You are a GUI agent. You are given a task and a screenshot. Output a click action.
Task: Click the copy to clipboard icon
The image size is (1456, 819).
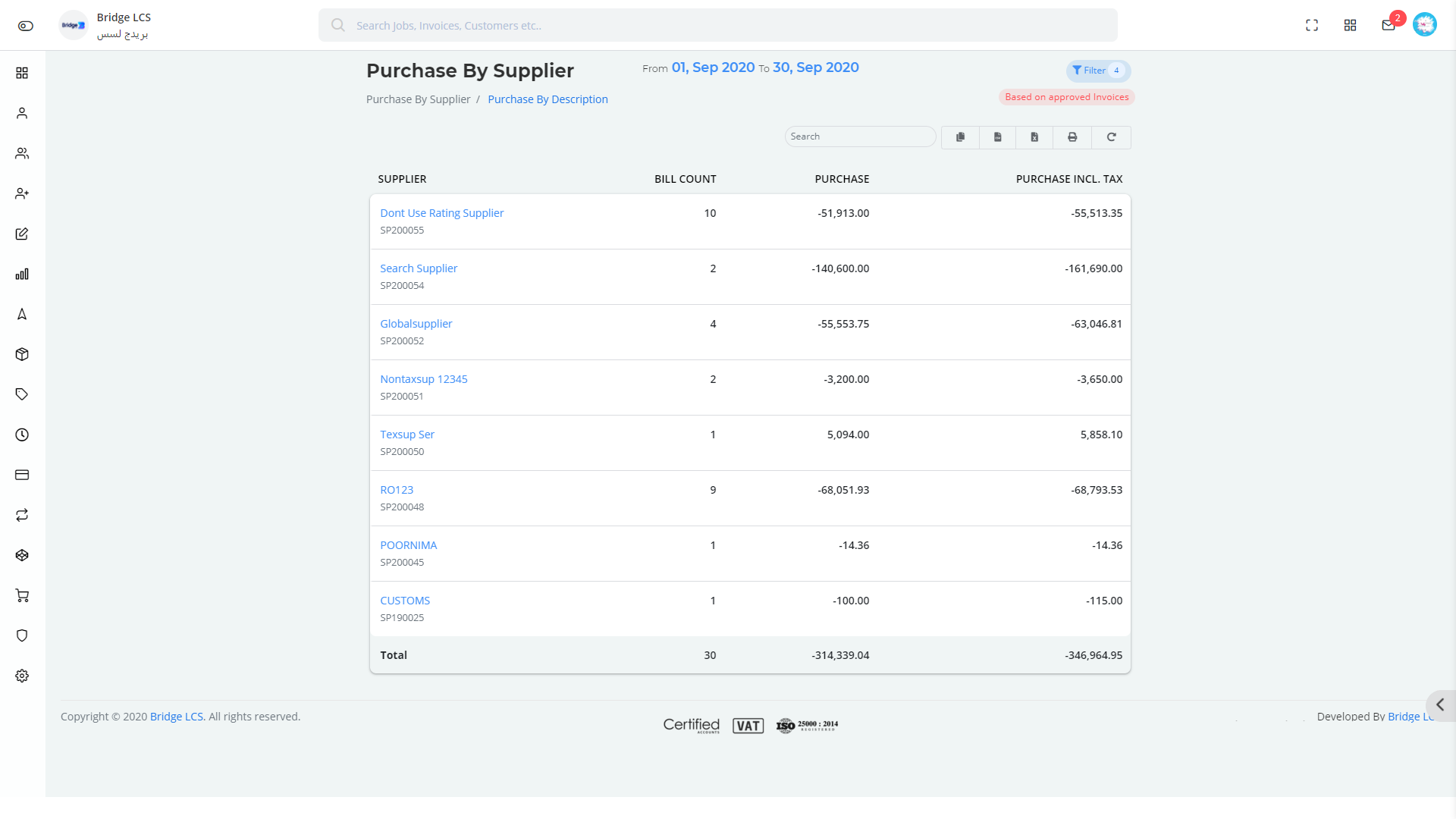click(x=959, y=137)
